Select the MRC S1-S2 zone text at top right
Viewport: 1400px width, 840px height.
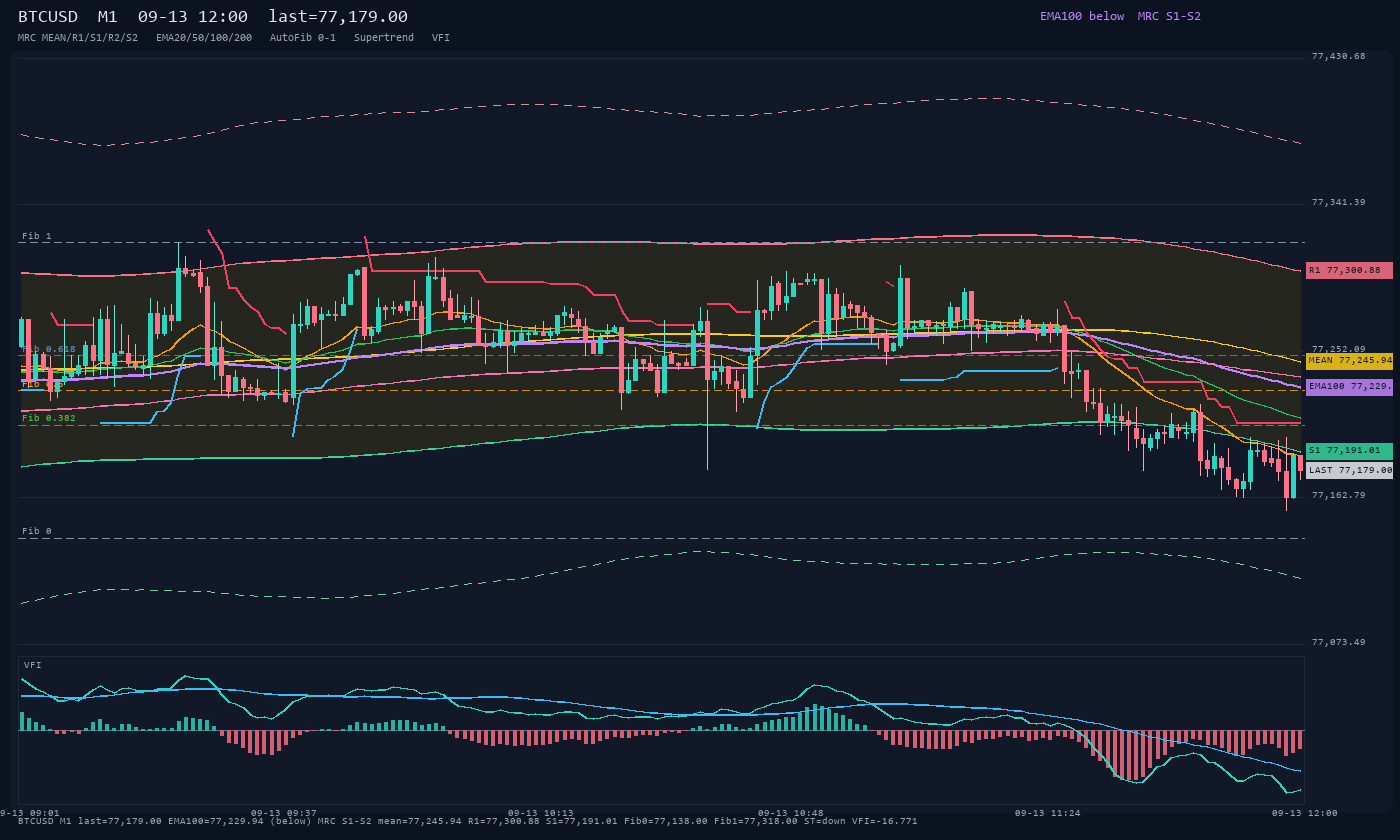pyautogui.click(x=1169, y=16)
